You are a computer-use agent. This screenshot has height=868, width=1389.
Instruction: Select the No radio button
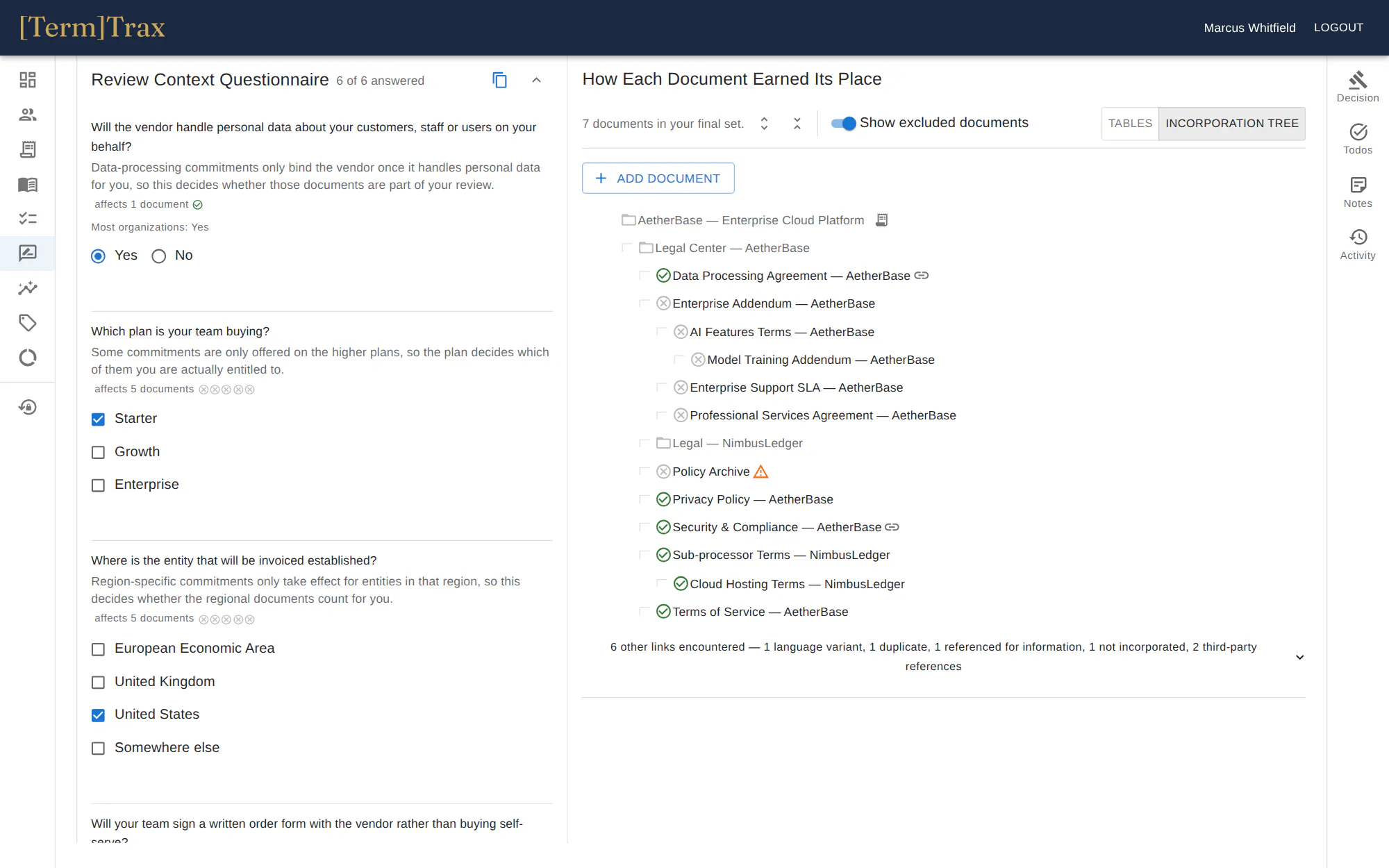pos(159,256)
